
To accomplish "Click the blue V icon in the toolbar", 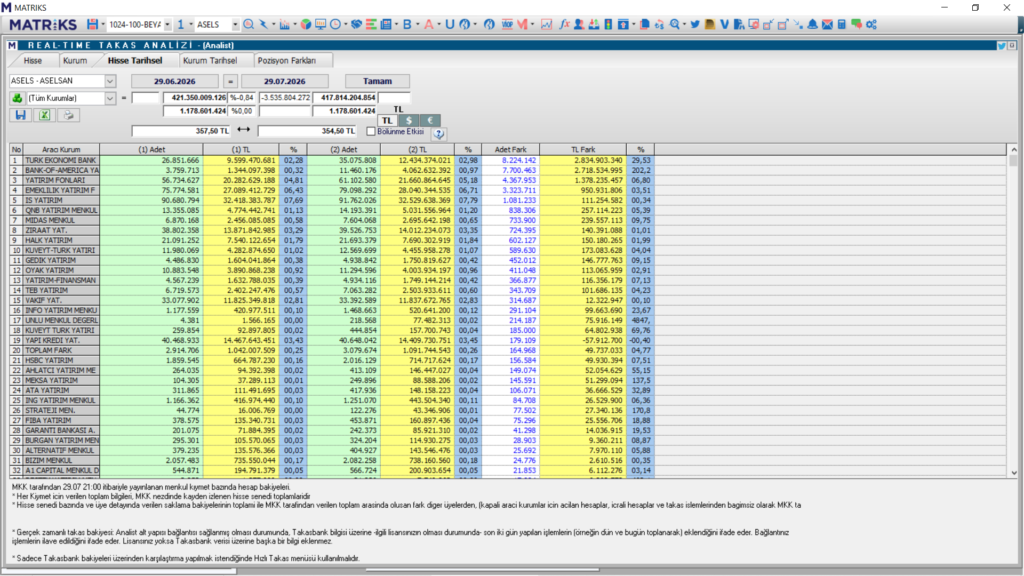I will [724, 24].
